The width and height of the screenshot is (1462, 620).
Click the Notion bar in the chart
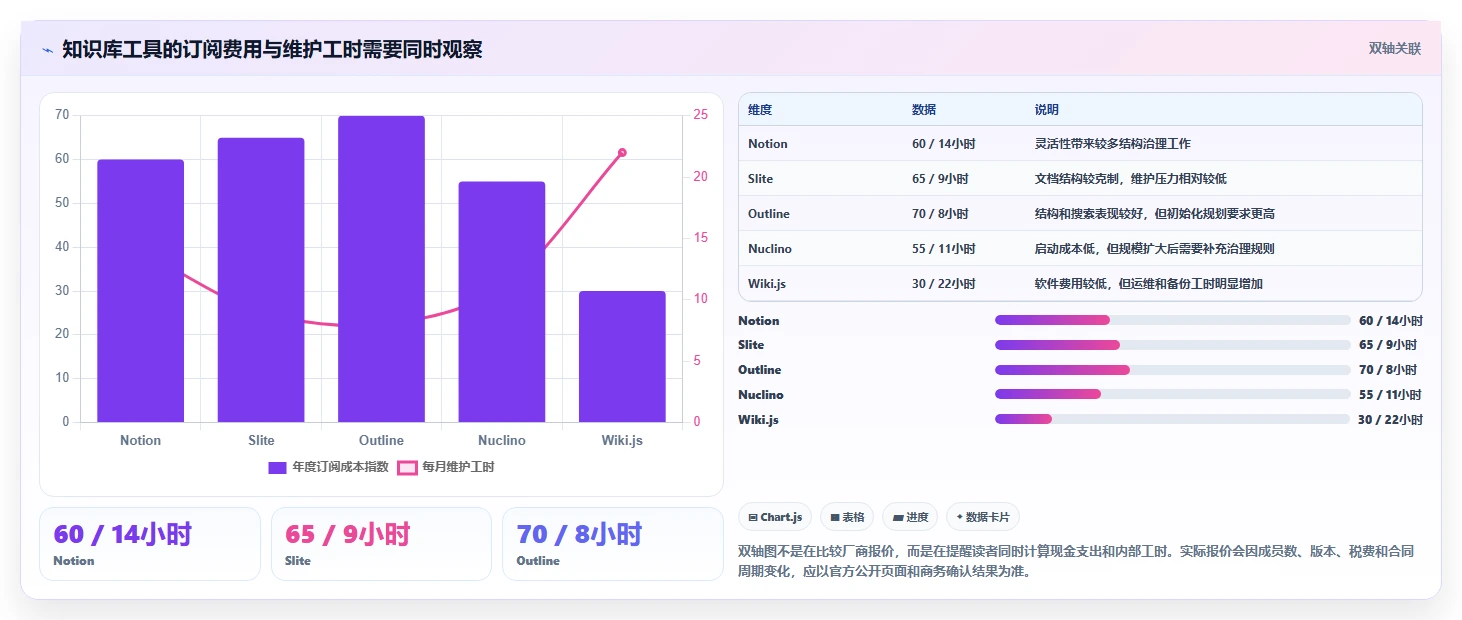140,291
